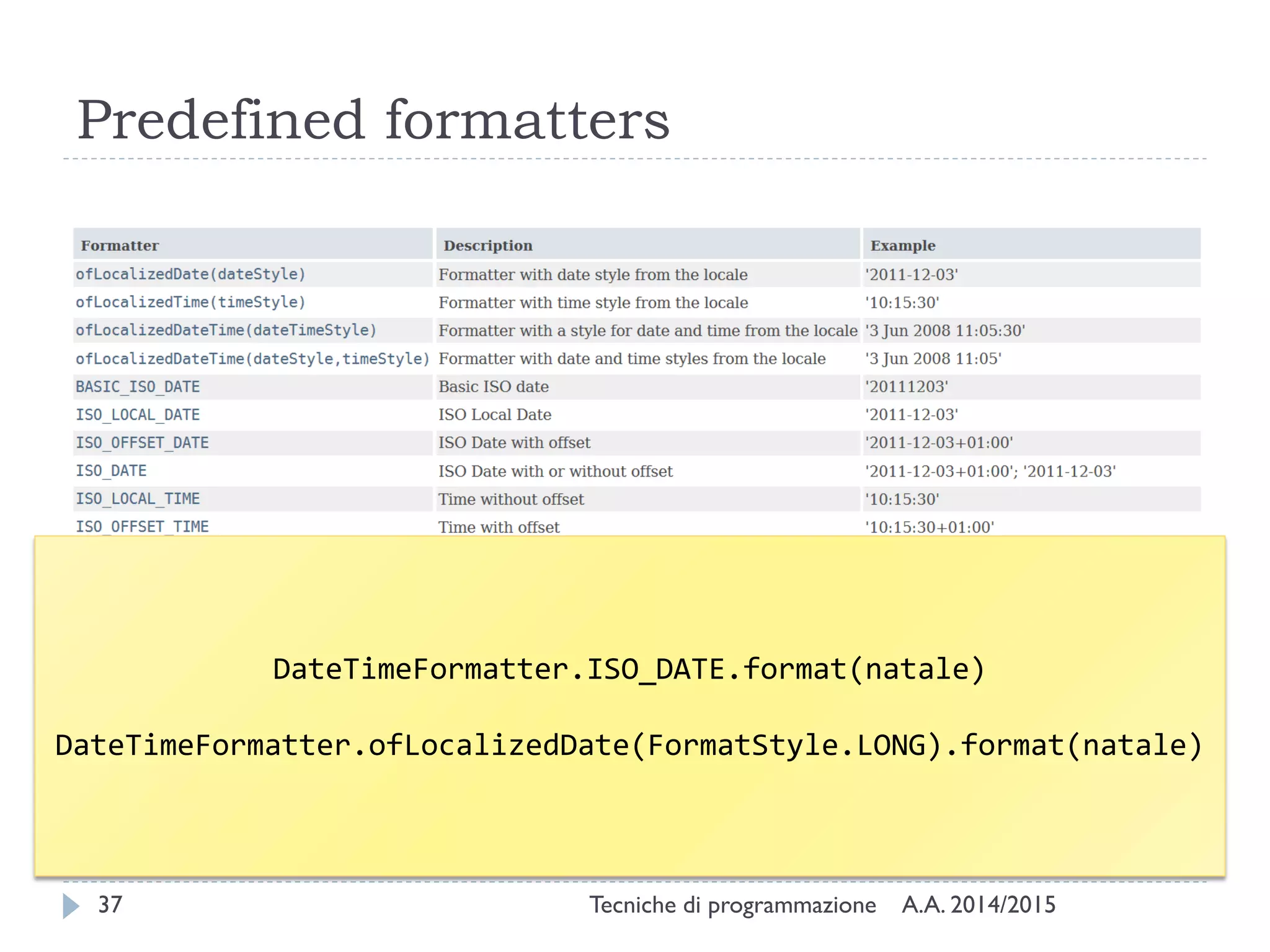
Task: Select 'Formatter with date style from the locale'
Action: (593, 275)
